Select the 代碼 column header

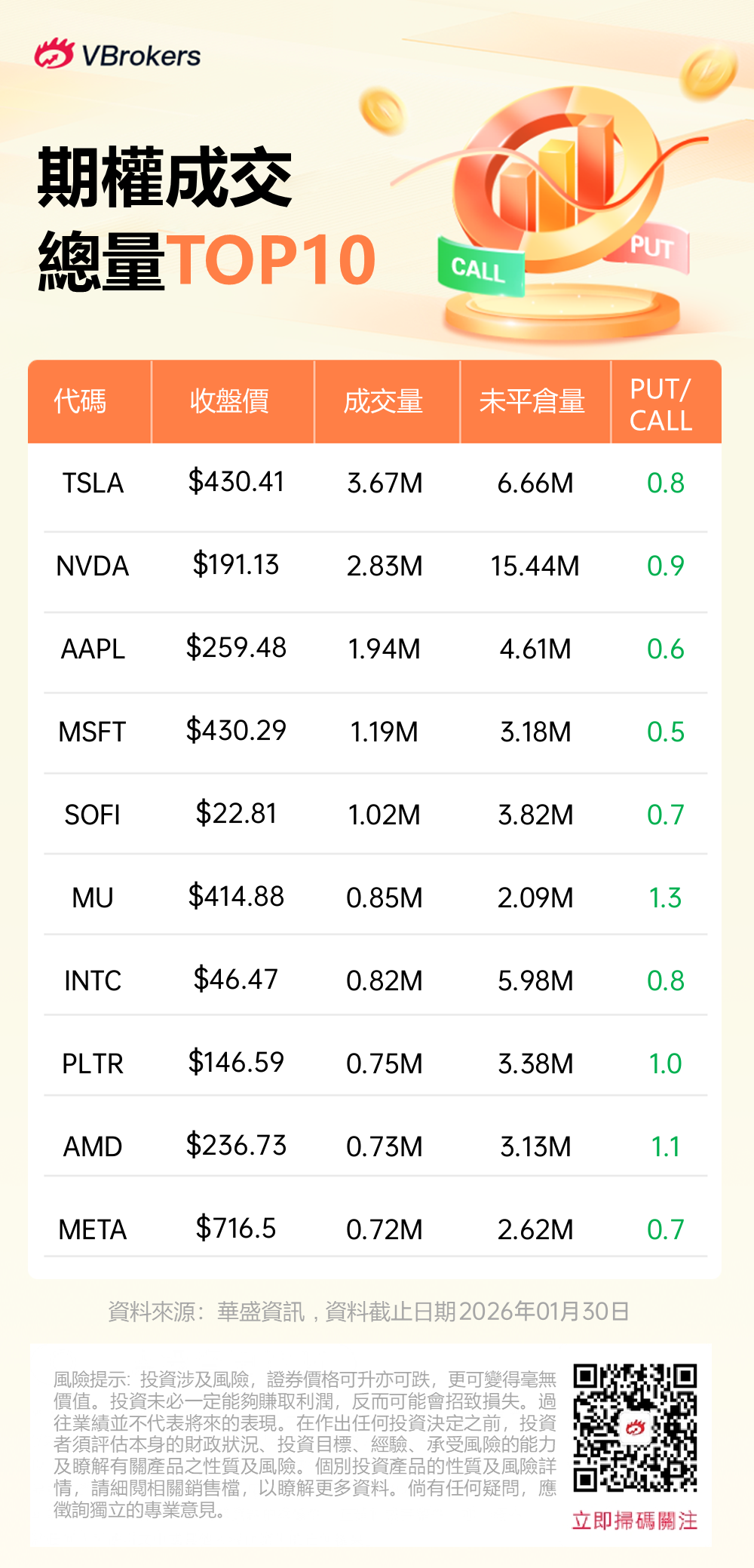(x=81, y=401)
